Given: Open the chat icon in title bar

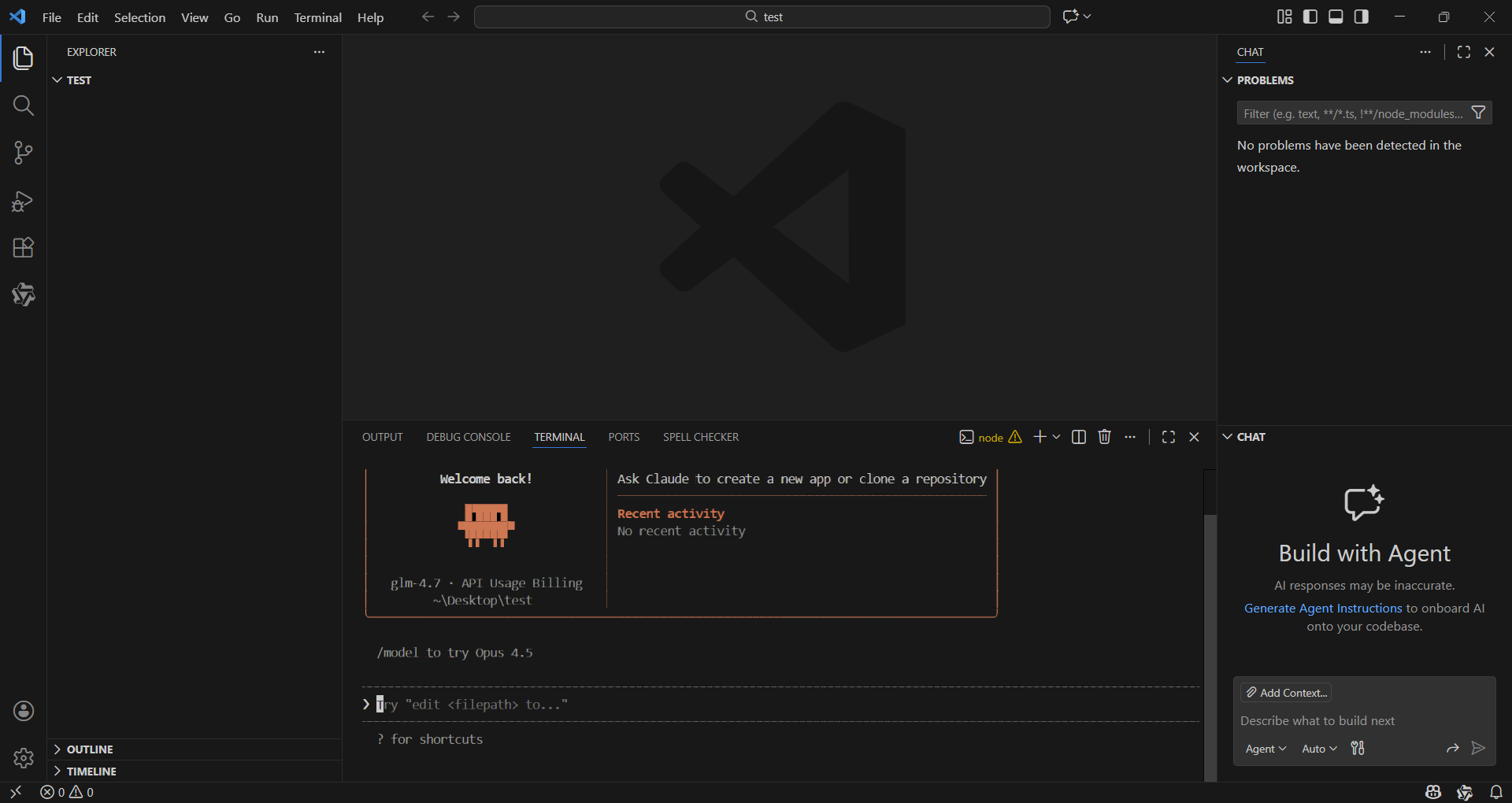Looking at the screenshot, I should pyautogui.click(x=1070, y=17).
